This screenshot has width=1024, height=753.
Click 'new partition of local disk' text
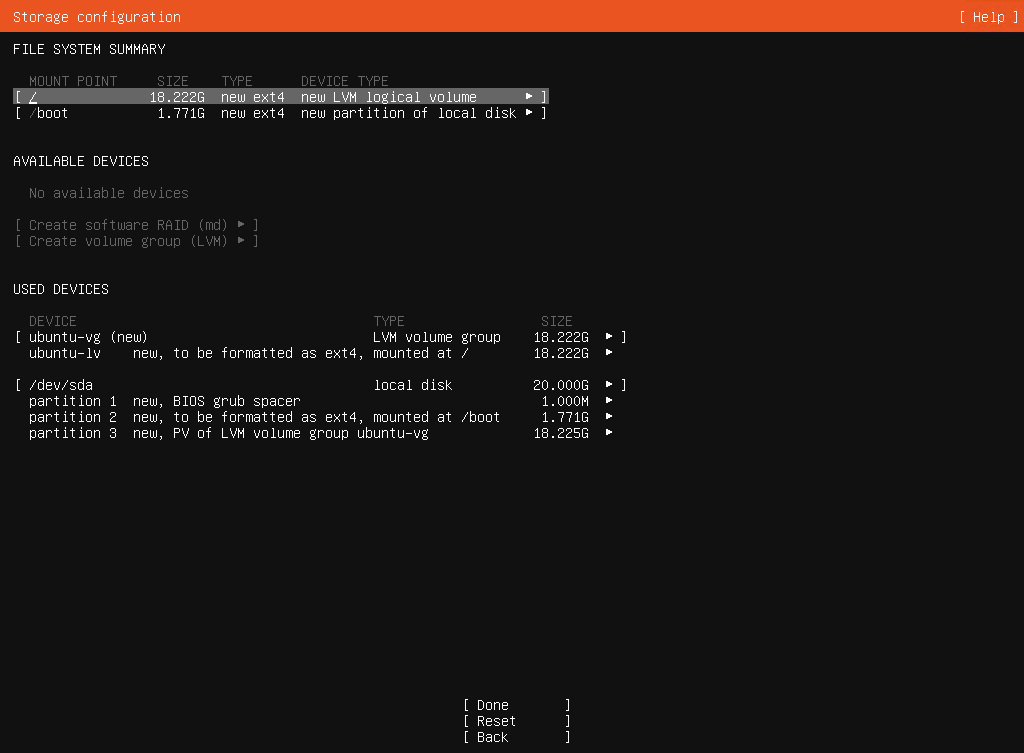pos(409,113)
